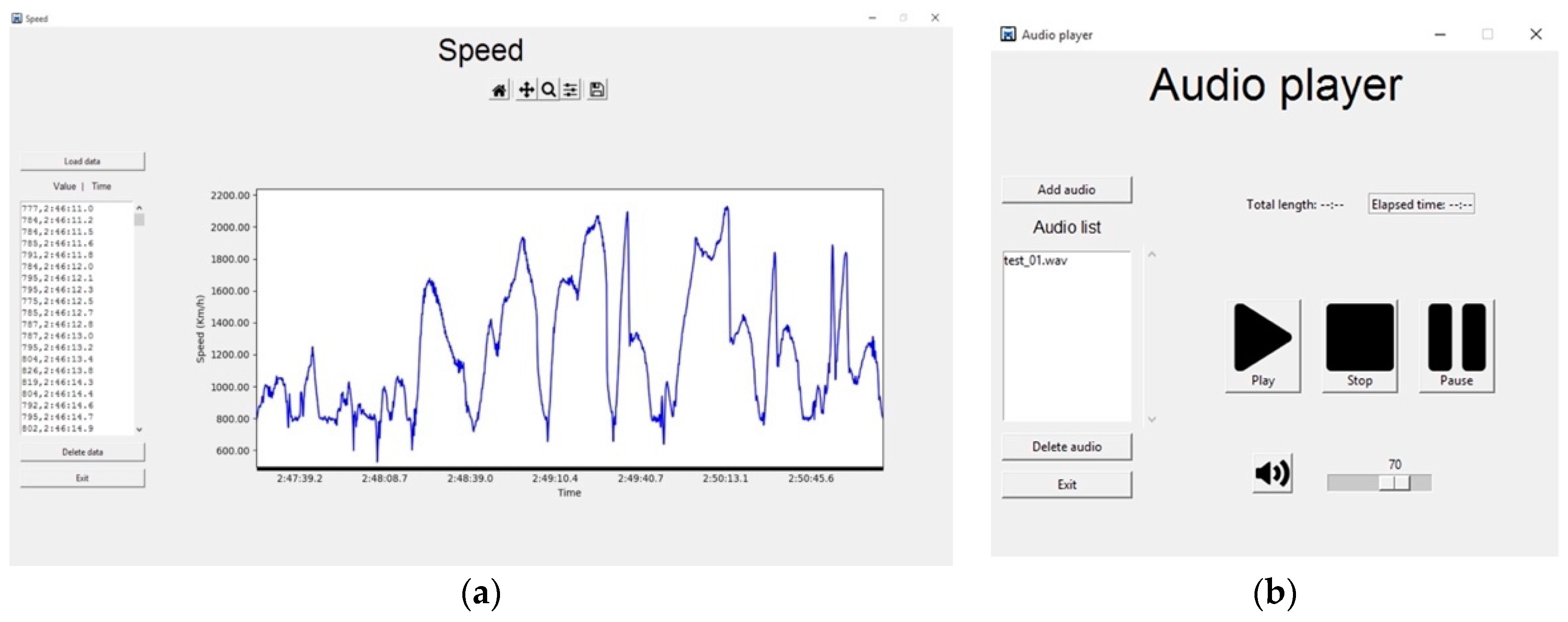Click the Add audio button
Screen dimensions: 1568x622
[x=1066, y=190]
